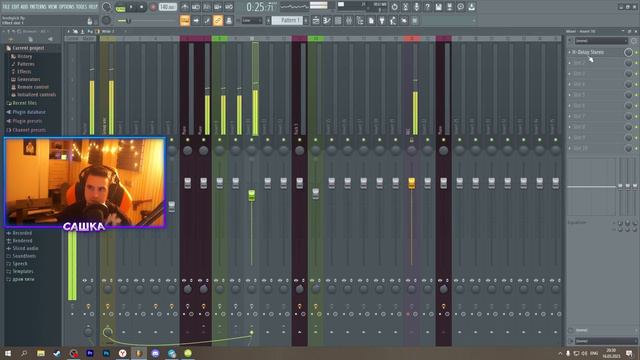640x360 pixels.
Task: Open the channel rack view icon
Action: point(338,20)
